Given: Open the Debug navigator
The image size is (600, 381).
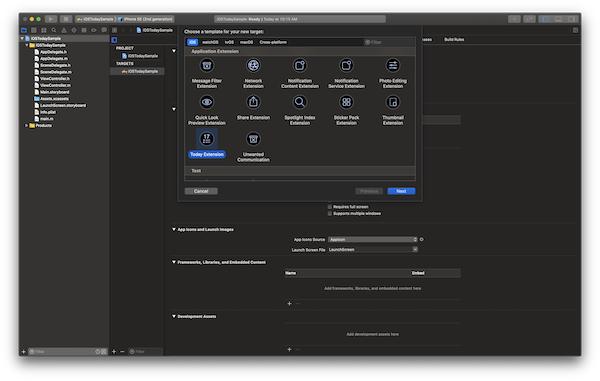Looking at the screenshot, I should click(84, 30).
